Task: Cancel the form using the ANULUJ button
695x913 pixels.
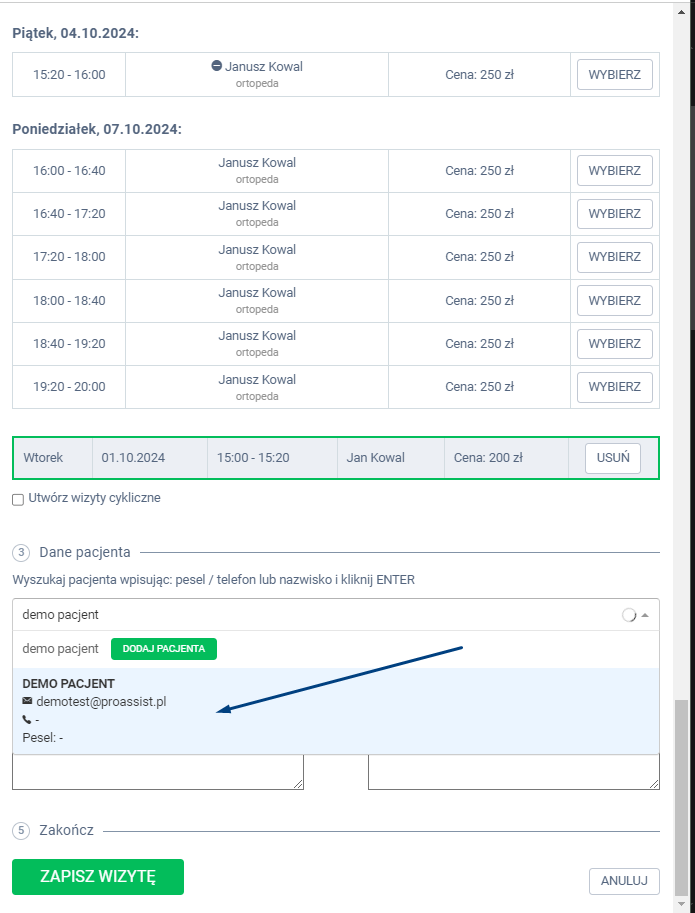Action: click(624, 881)
